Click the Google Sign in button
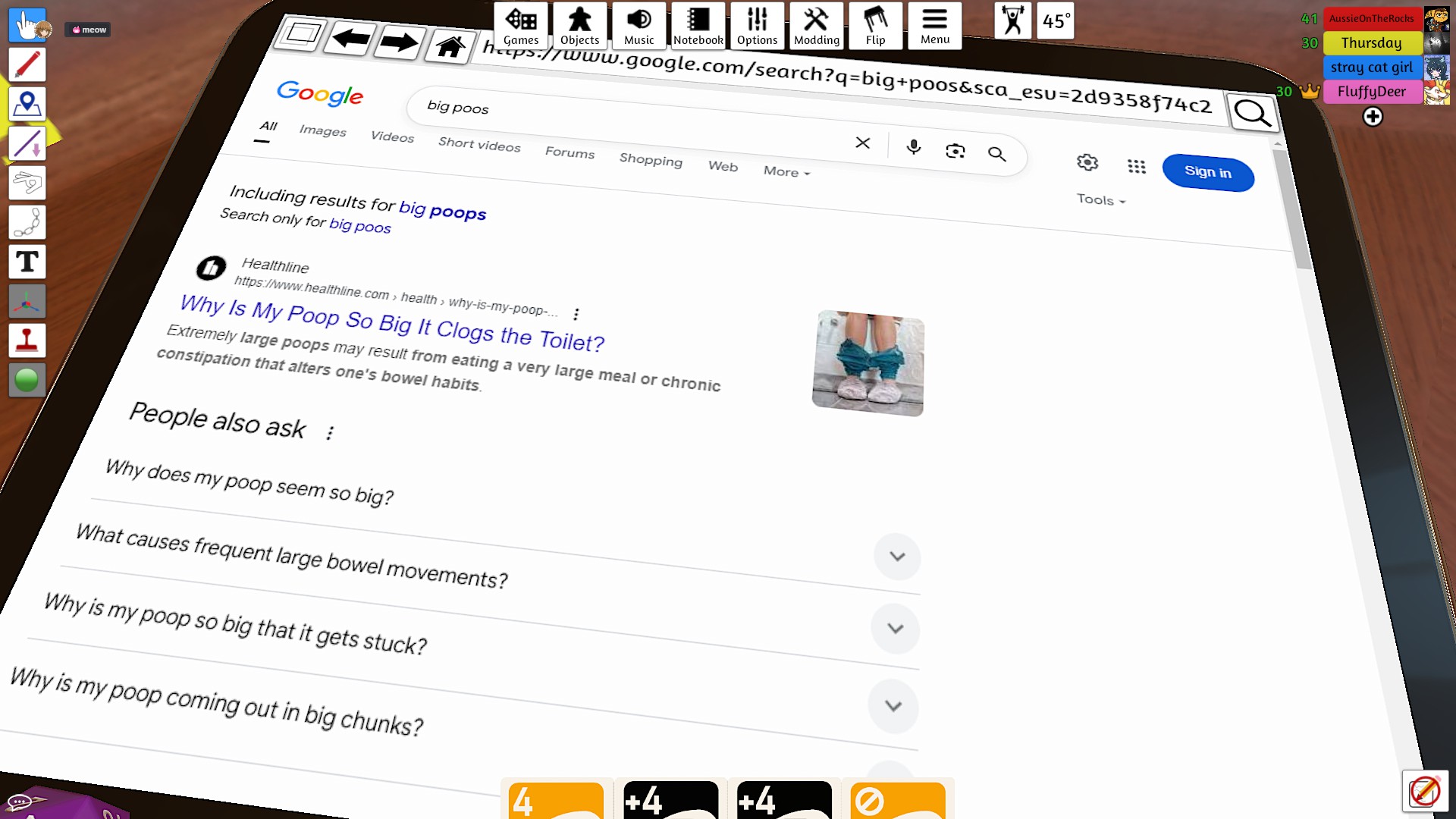Screen dimensions: 1456x819 click(1207, 173)
